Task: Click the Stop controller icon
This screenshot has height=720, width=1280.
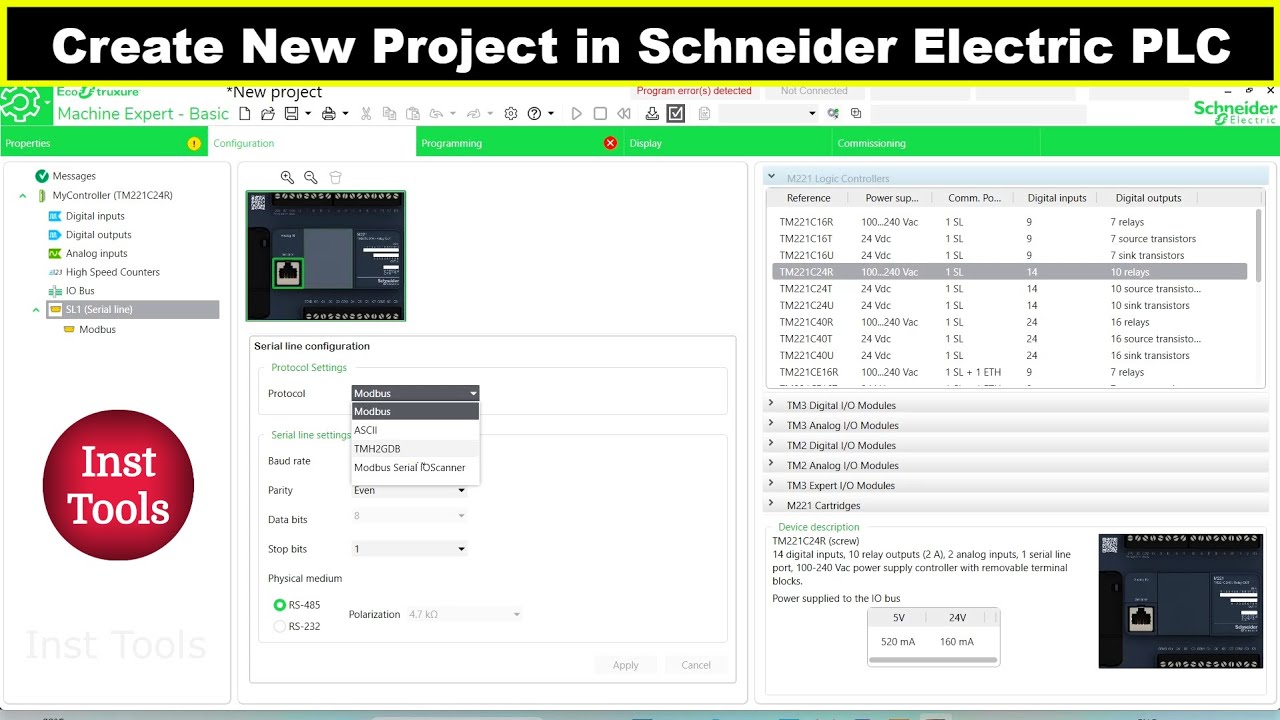Action: [x=600, y=114]
